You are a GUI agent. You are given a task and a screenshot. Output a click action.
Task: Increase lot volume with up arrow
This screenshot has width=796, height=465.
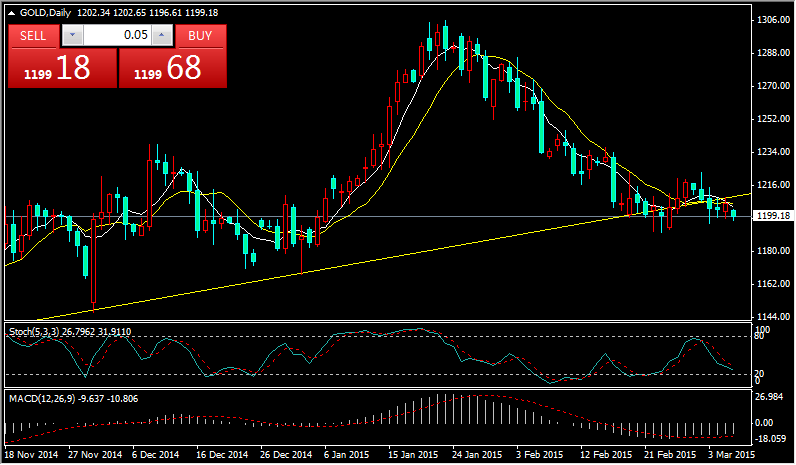162,35
